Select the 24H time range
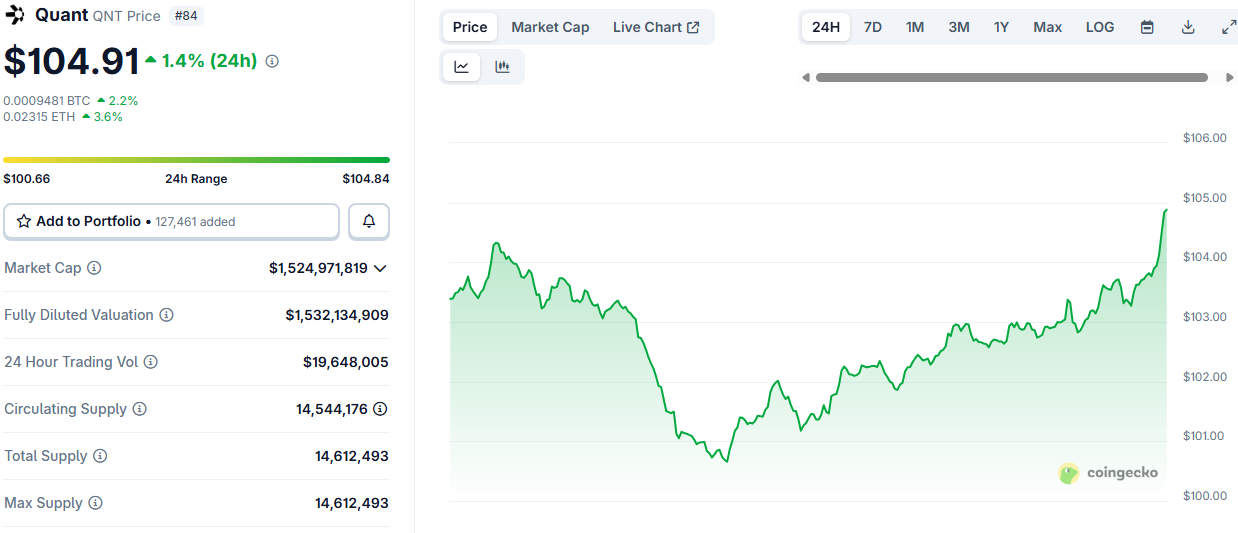 click(826, 27)
